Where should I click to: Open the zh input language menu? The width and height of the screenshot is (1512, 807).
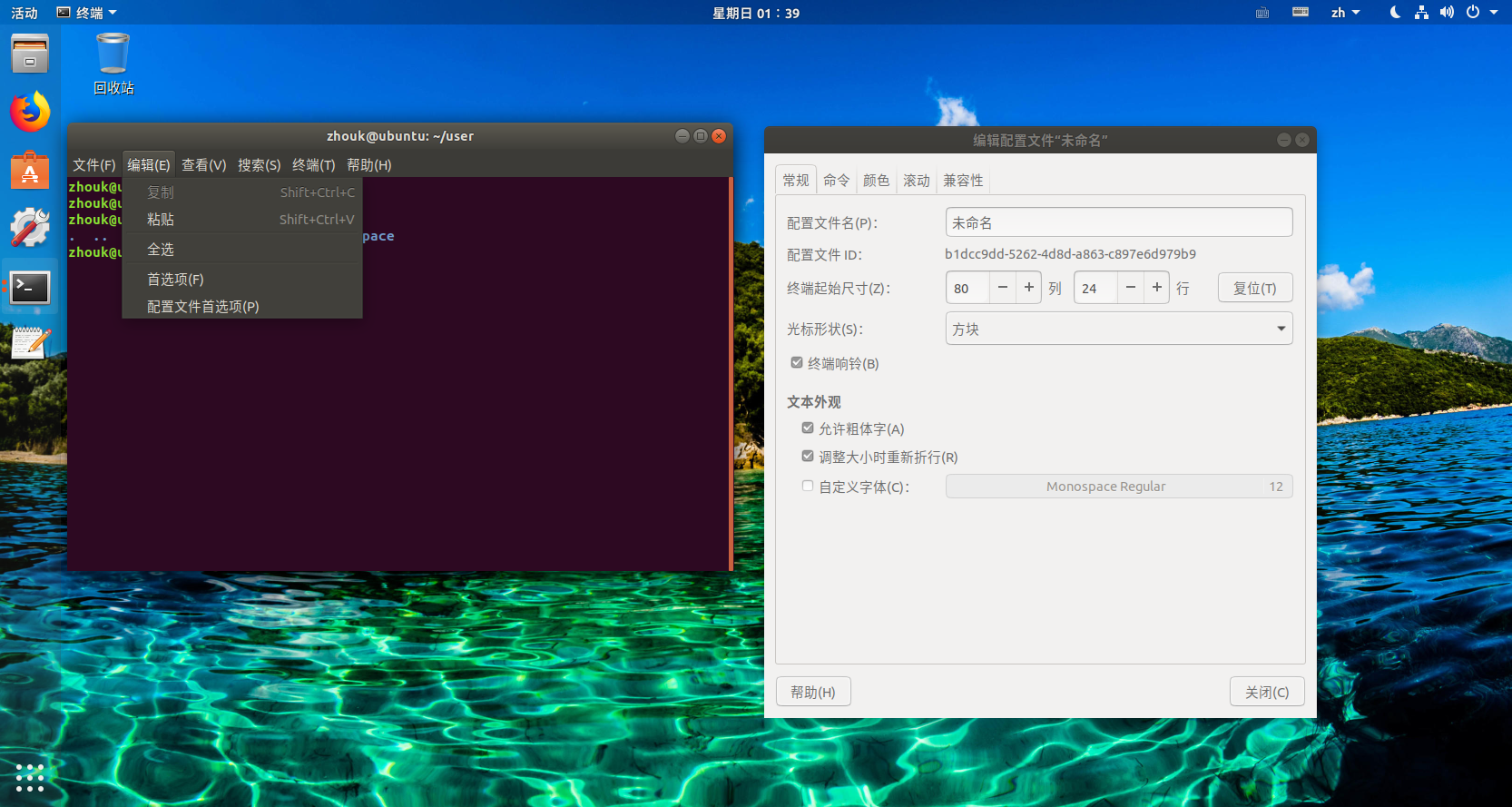point(1345,13)
